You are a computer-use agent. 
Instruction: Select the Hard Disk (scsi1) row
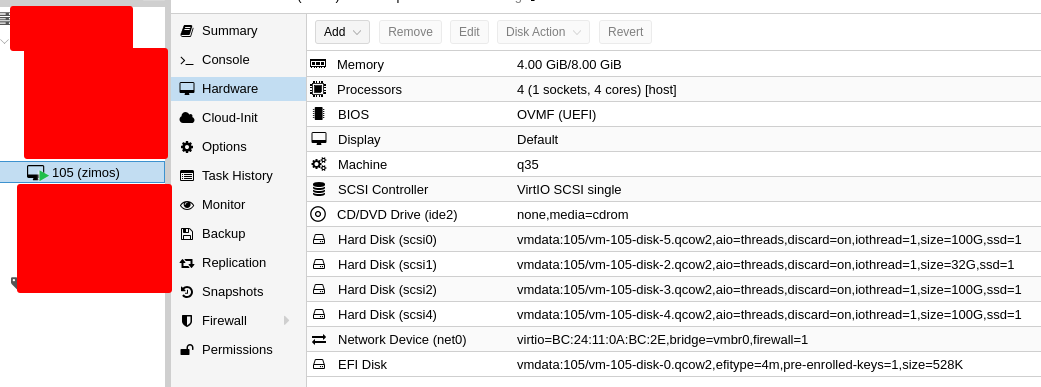coord(673,265)
